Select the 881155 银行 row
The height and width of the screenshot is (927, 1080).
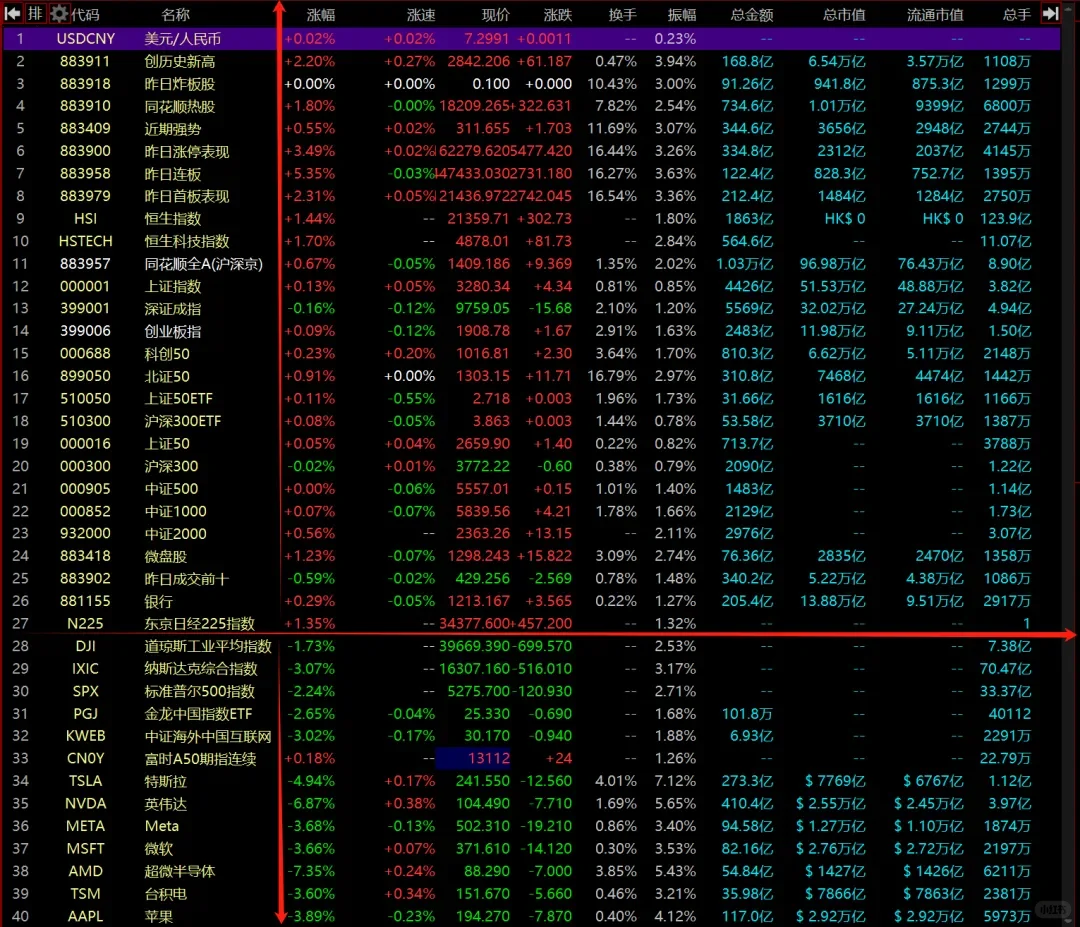tap(532, 601)
